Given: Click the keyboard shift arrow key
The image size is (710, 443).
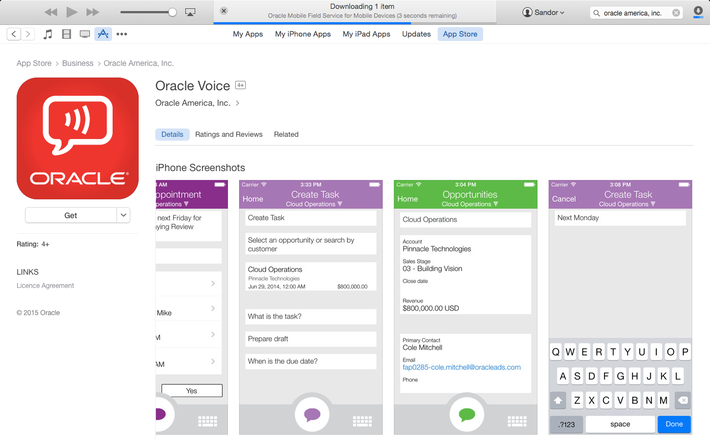Looking at the screenshot, I should pos(558,400).
